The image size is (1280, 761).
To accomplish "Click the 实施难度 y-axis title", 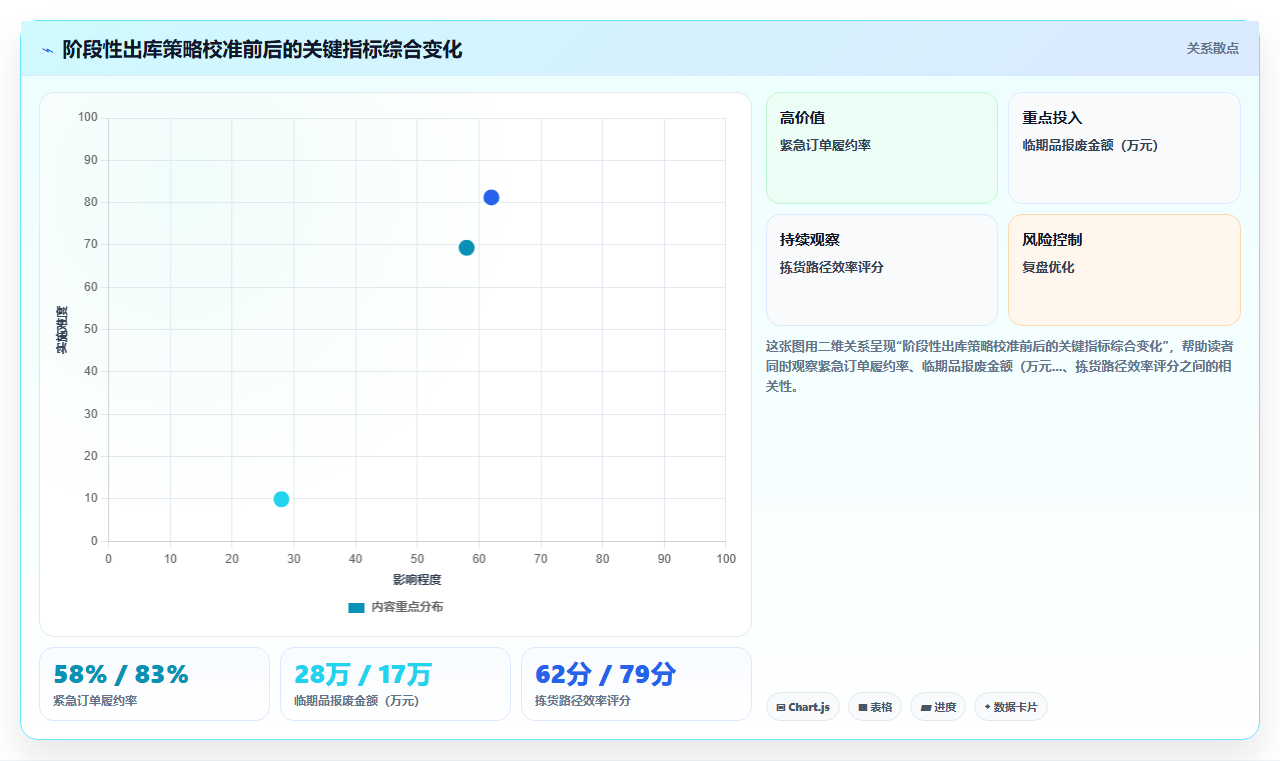I will click(x=61, y=330).
